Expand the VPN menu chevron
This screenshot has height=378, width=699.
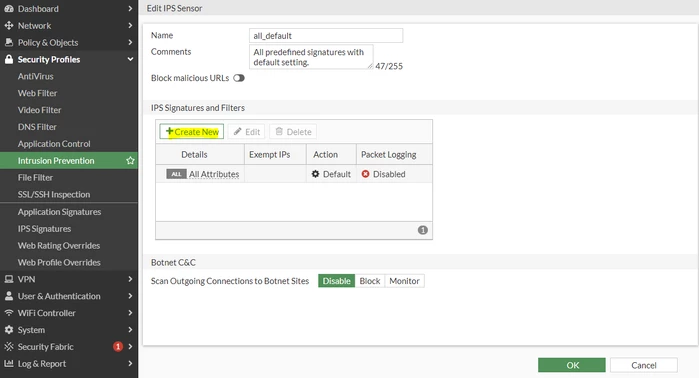130,279
